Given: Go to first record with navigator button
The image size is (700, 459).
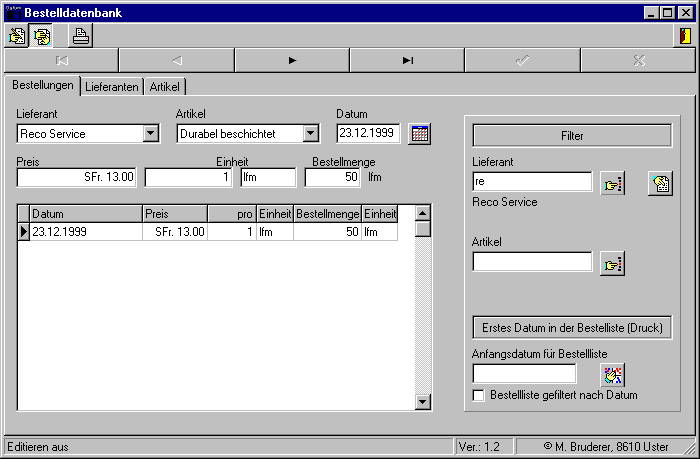Looking at the screenshot, I should (x=62, y=60).
